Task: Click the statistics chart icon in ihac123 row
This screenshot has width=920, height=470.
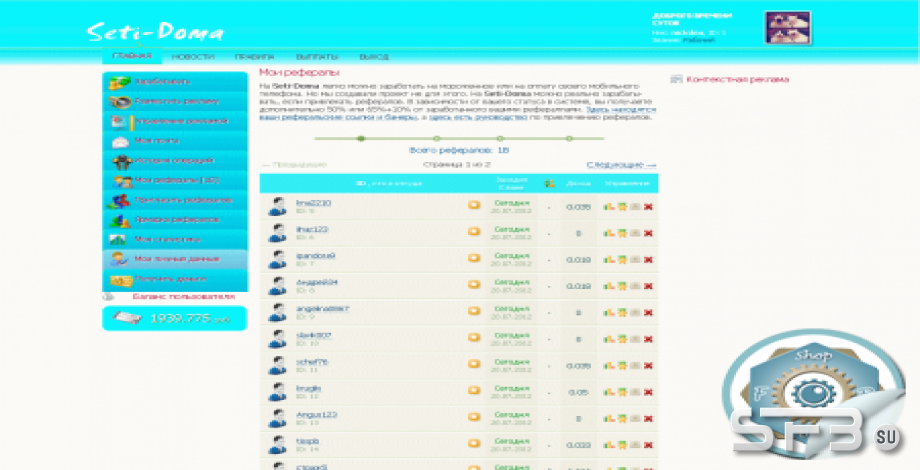Action: (x=608, y=233)
